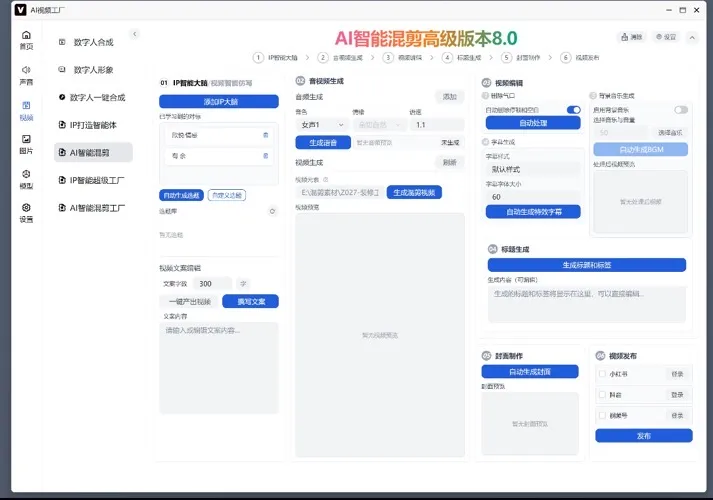Jump to step 3 视频编辑
713x500 pixels.
tap(403, 58)
